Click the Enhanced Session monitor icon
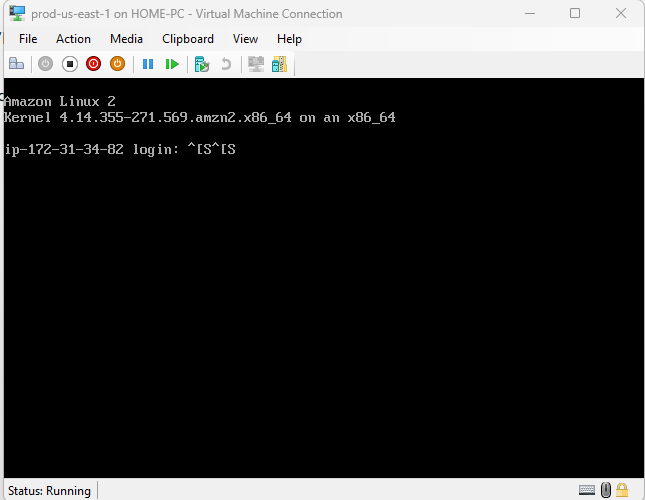Image resolution: width=645 pixels, height=500 pixels. [256, 64]
